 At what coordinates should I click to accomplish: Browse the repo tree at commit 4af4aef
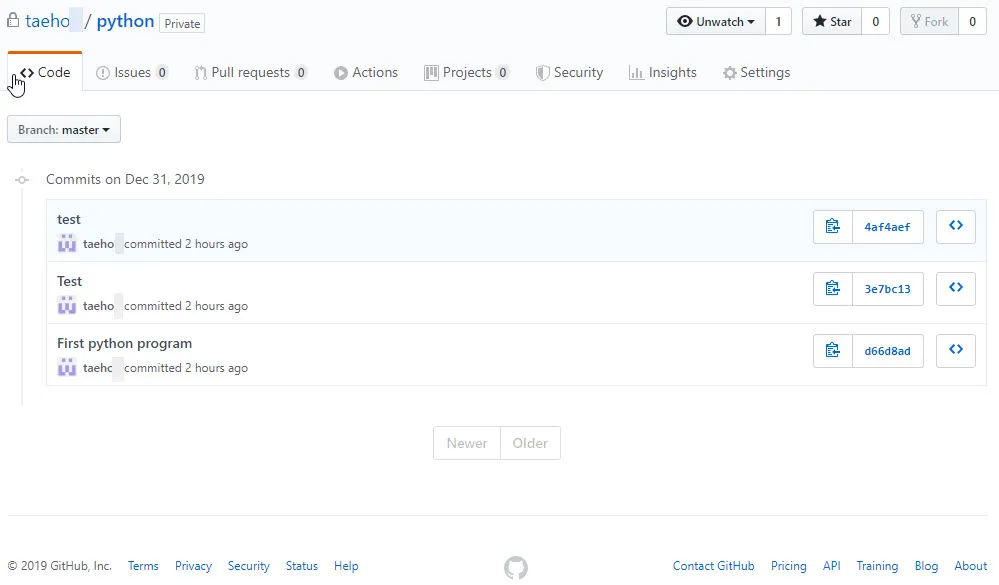(955, 226)
